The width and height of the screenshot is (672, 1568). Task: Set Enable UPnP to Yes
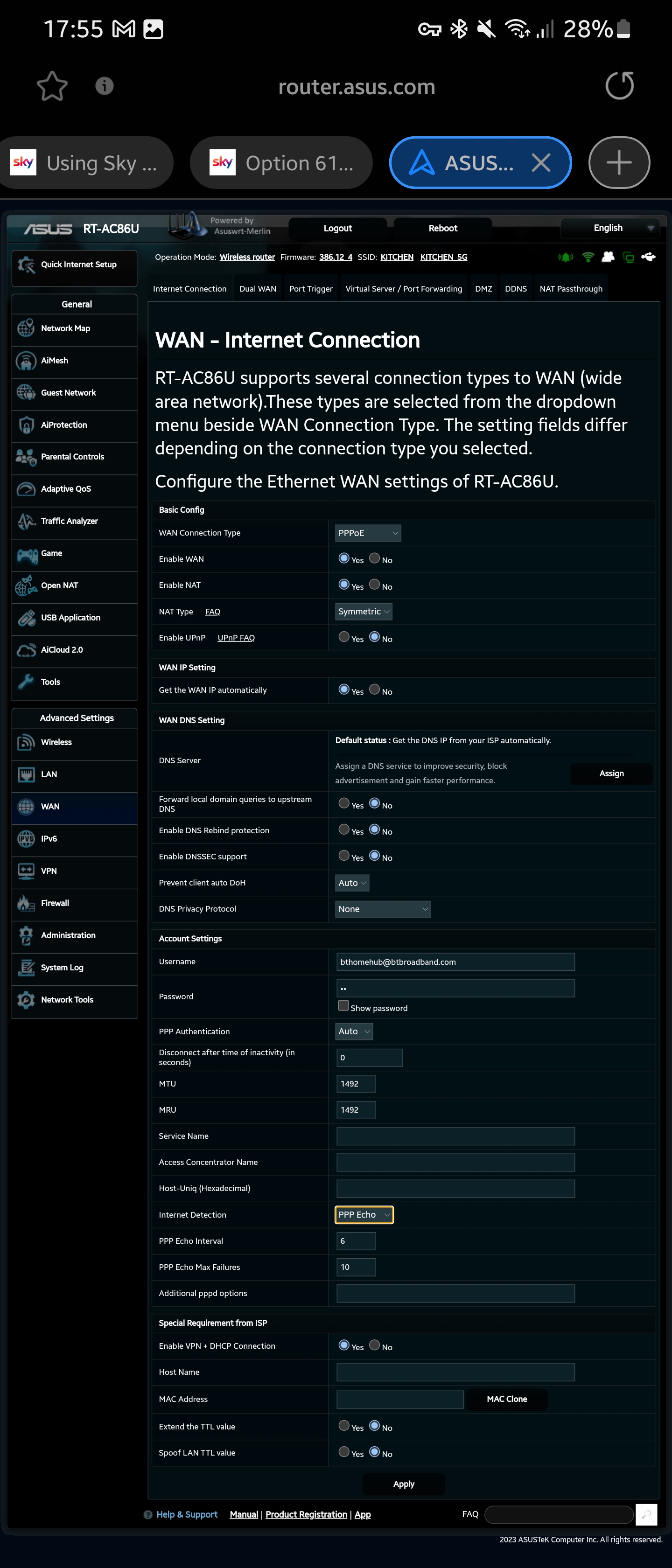click(x=344, y=637)
